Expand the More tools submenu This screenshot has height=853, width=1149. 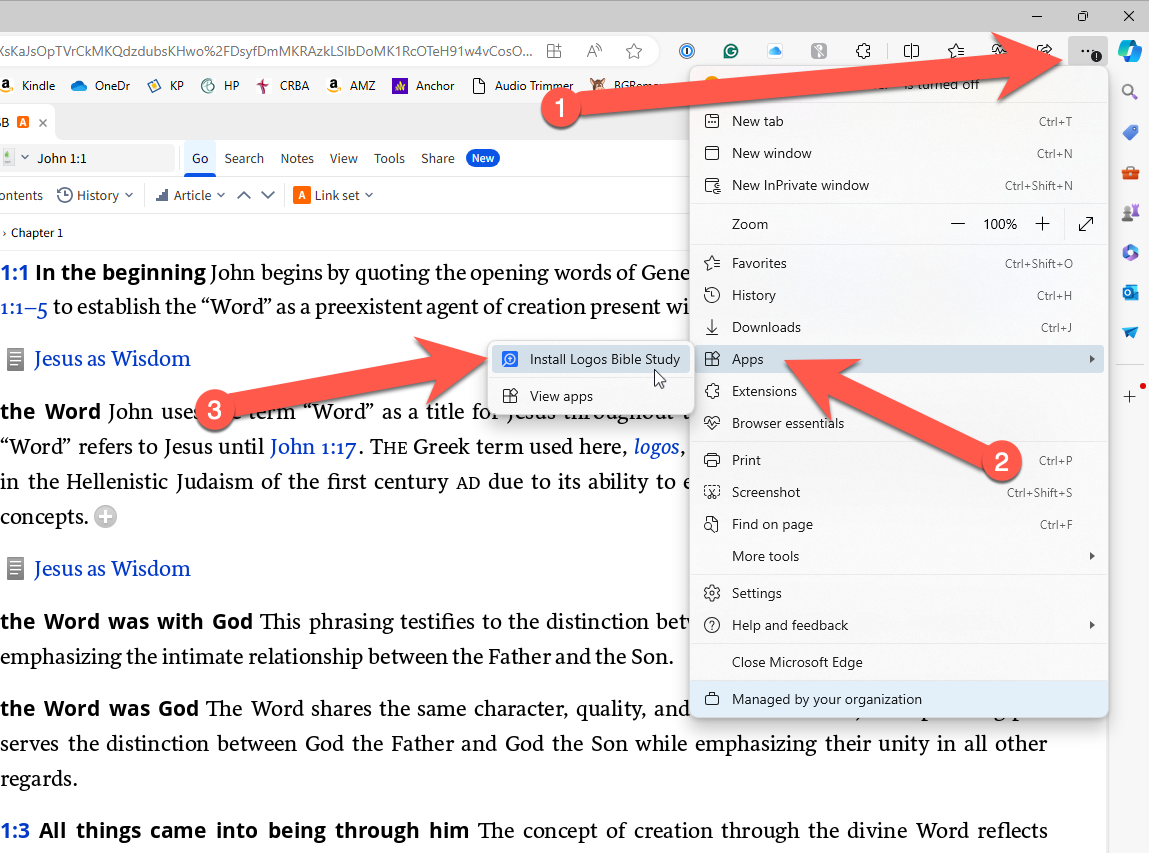[899, 556]
